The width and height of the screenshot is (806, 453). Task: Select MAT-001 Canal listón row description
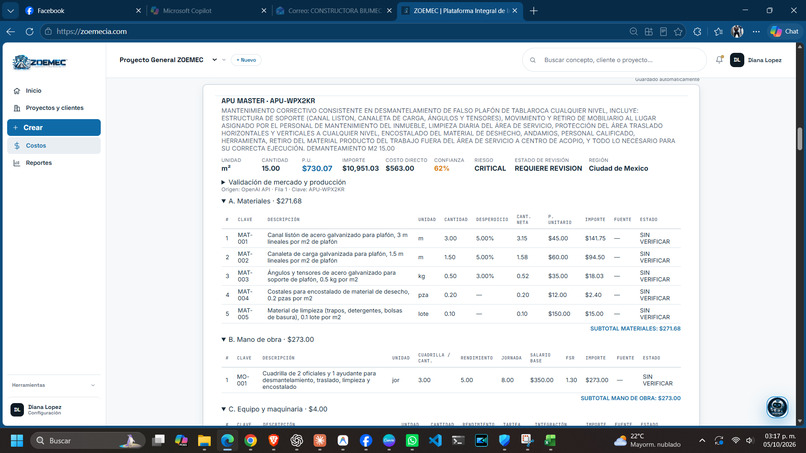(338, 238)
